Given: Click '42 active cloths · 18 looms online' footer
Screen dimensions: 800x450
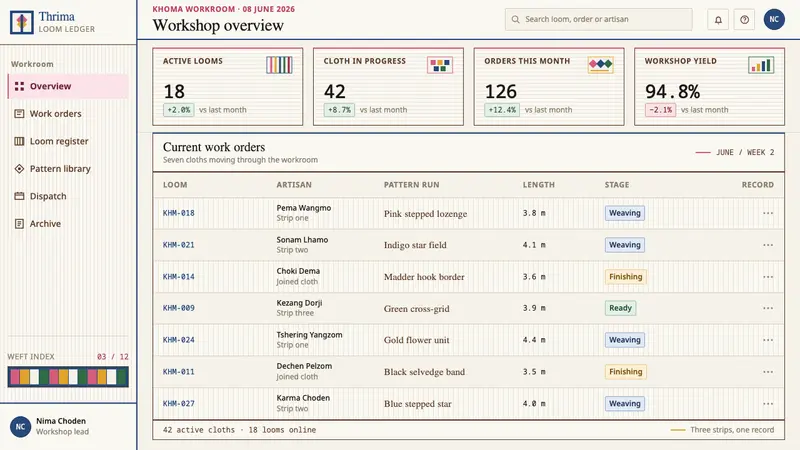Looking at the screenshot, I should 239,430.
